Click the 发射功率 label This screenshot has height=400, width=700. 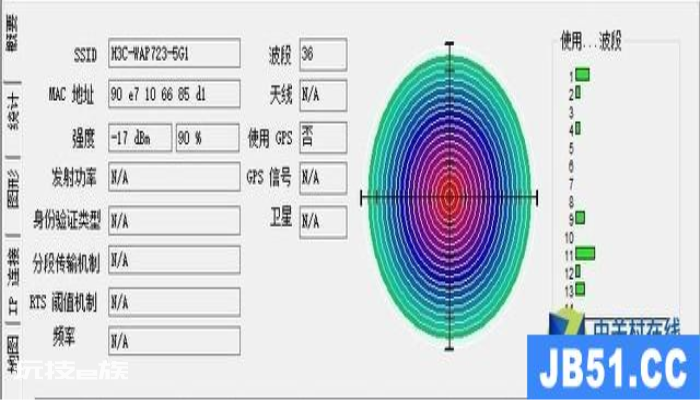tap(74, 178)
